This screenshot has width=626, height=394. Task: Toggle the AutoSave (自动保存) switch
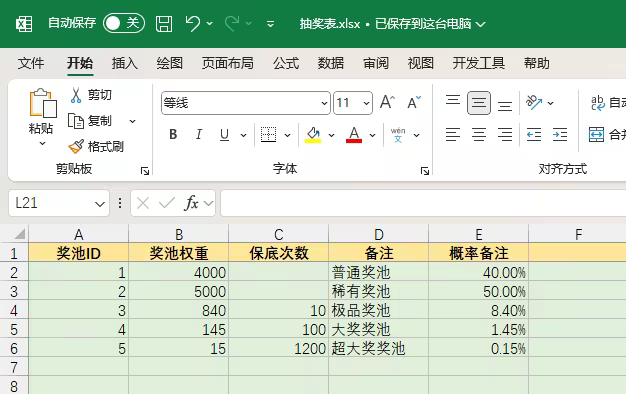click(x=124, y=23)
